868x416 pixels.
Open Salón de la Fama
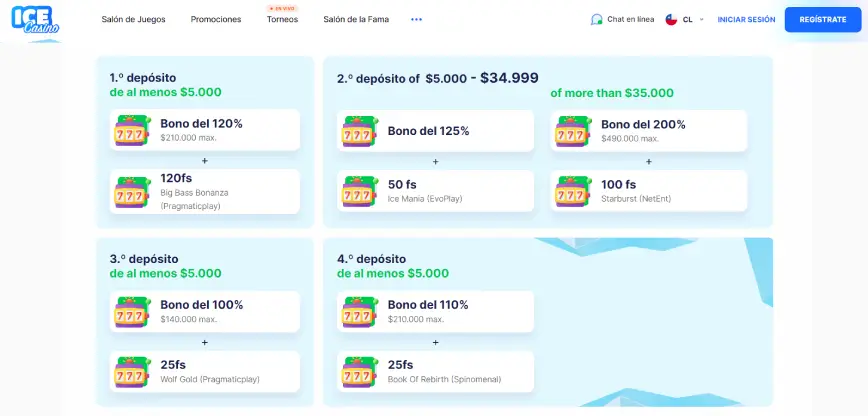coord(356,19)
